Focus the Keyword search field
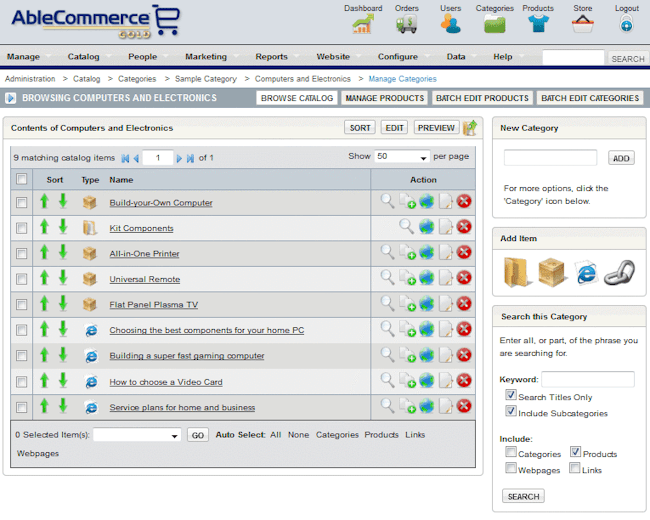650x520 pixels. pyautogui.click(x=588, y=379)
